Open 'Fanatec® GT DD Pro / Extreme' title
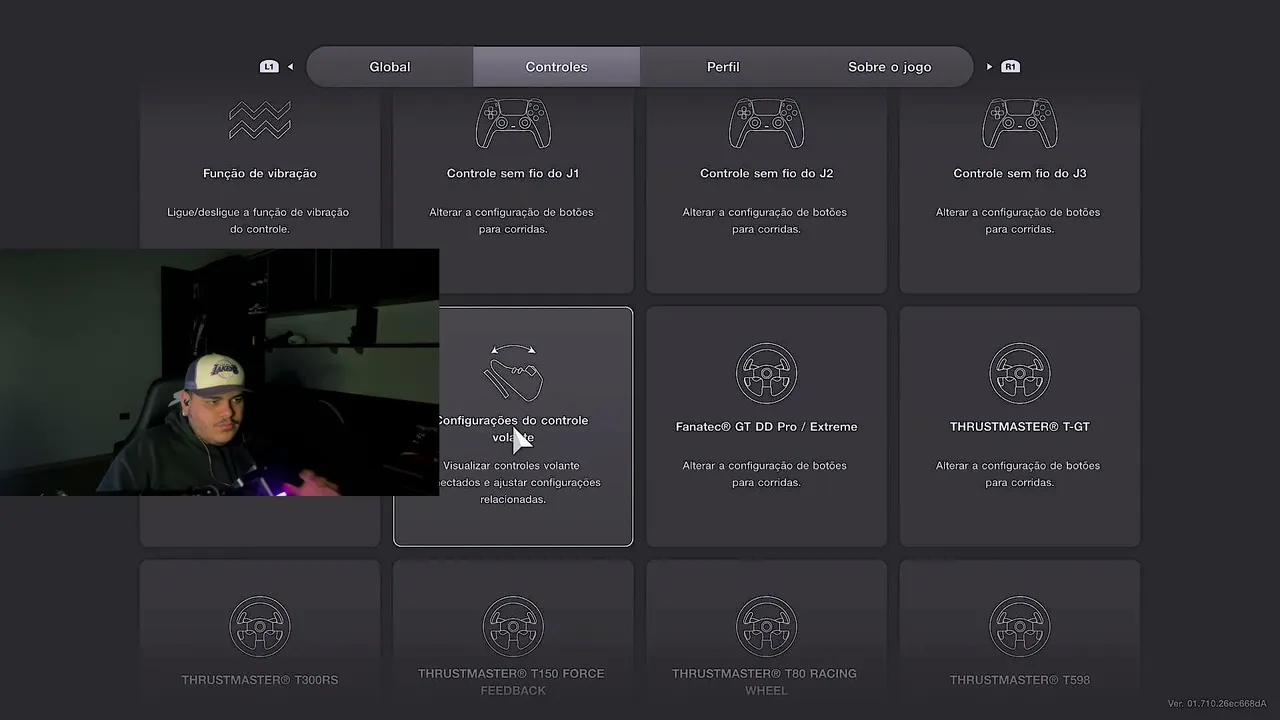Viewport: 1280px width, 720px height. [x=766, y=427]
